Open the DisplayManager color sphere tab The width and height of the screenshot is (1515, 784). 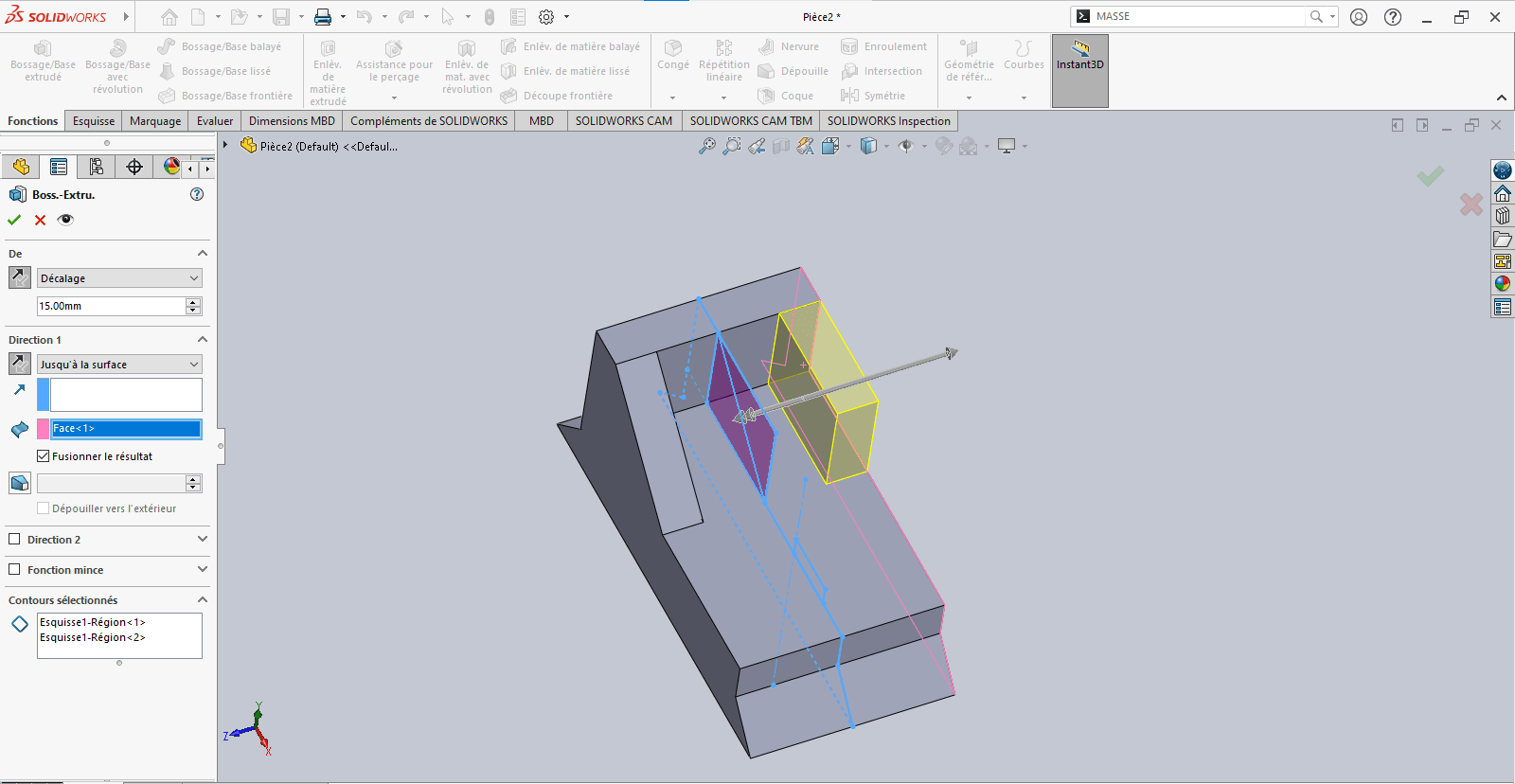click(x=171, y=167)
